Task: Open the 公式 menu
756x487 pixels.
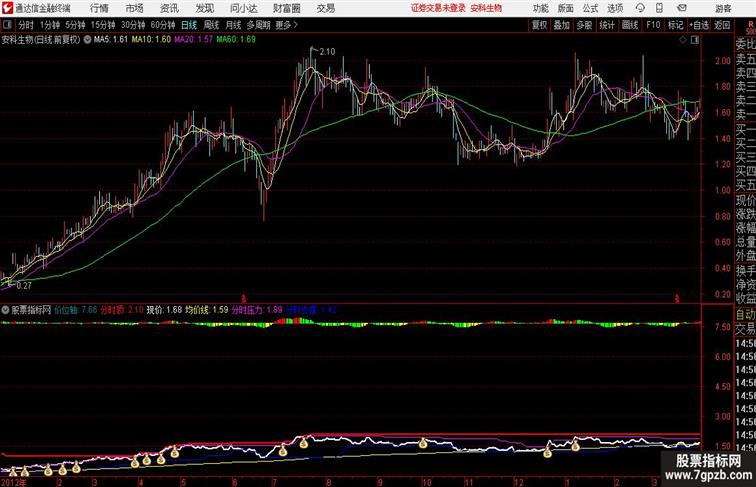Action: coord(590,8)
